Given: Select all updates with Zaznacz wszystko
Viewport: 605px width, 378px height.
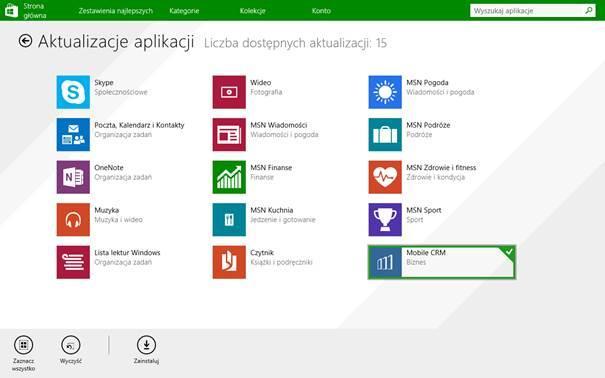Looking at the screenshot, I should (24, 353).
